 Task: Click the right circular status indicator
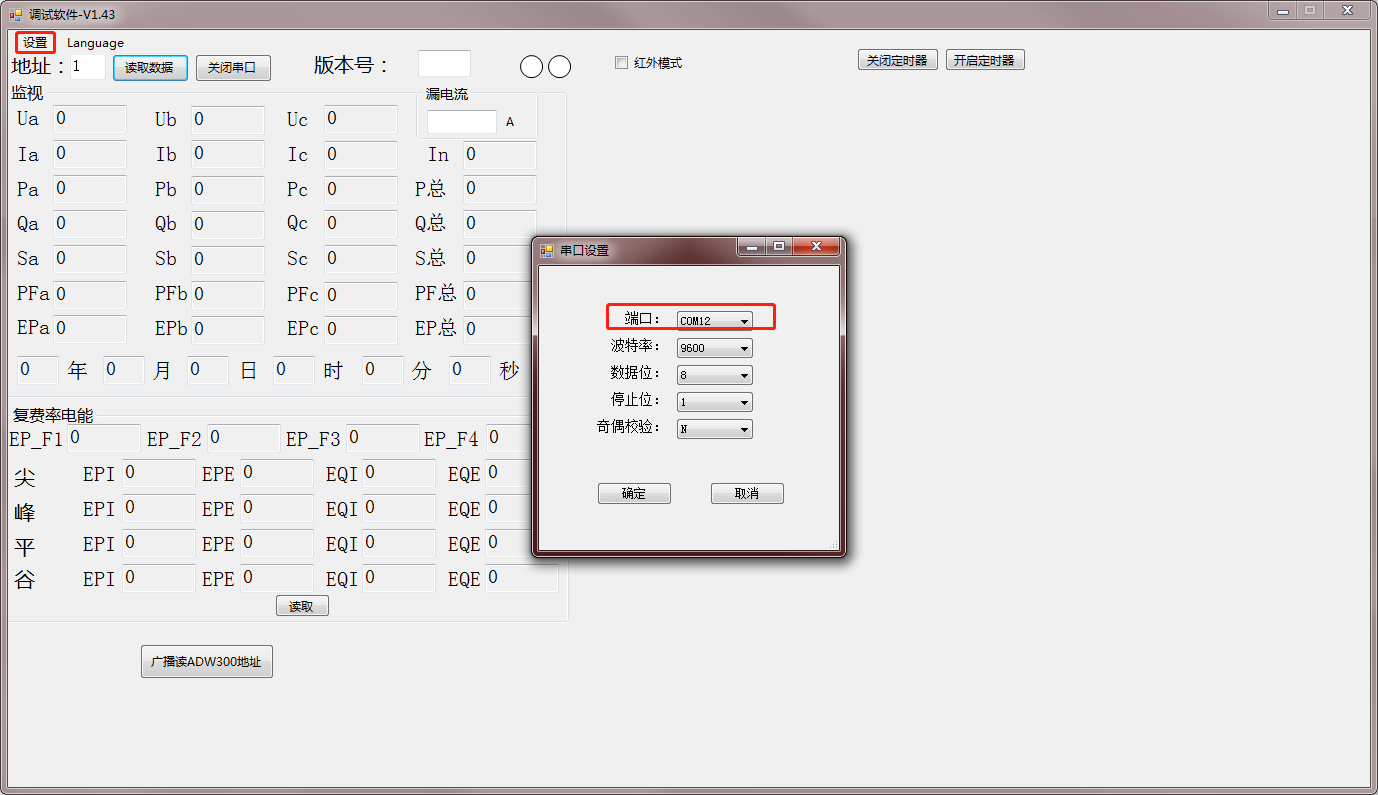tap(560, 66)
